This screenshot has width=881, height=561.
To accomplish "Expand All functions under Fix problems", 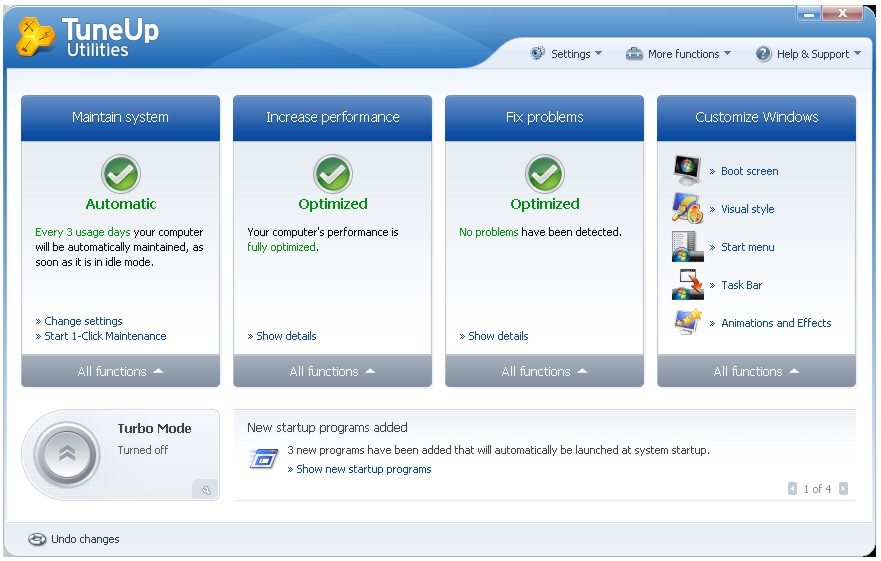I will pyautogui.click(x=544, y=371).
